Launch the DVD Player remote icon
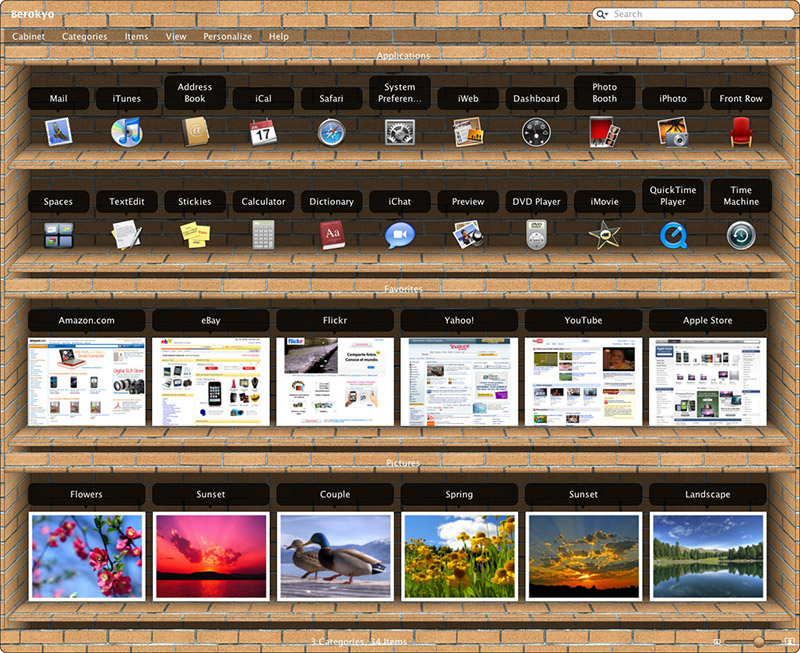 [536, 235]
